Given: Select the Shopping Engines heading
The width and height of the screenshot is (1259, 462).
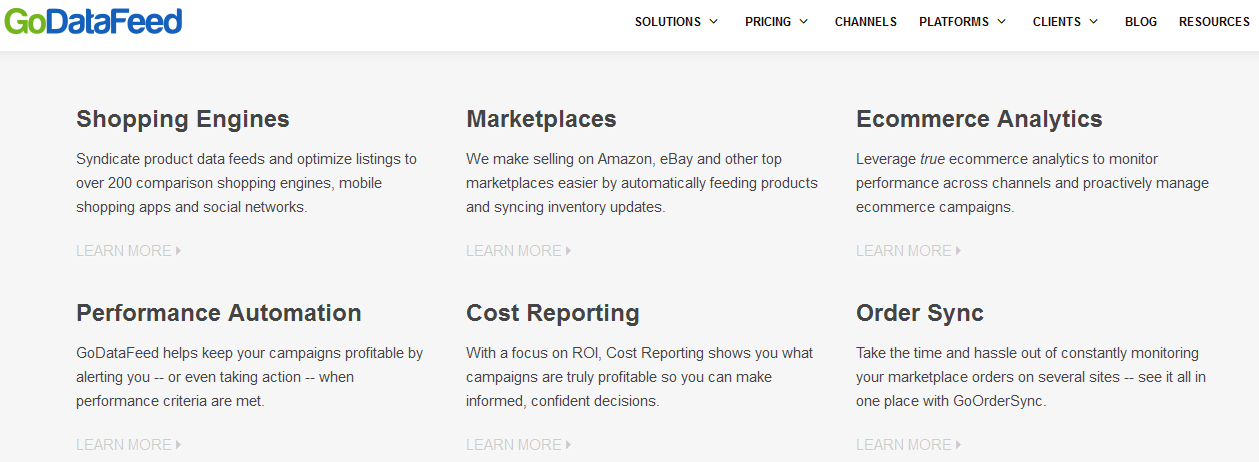Looking at the screenshot, I should [x=183, y=119].
